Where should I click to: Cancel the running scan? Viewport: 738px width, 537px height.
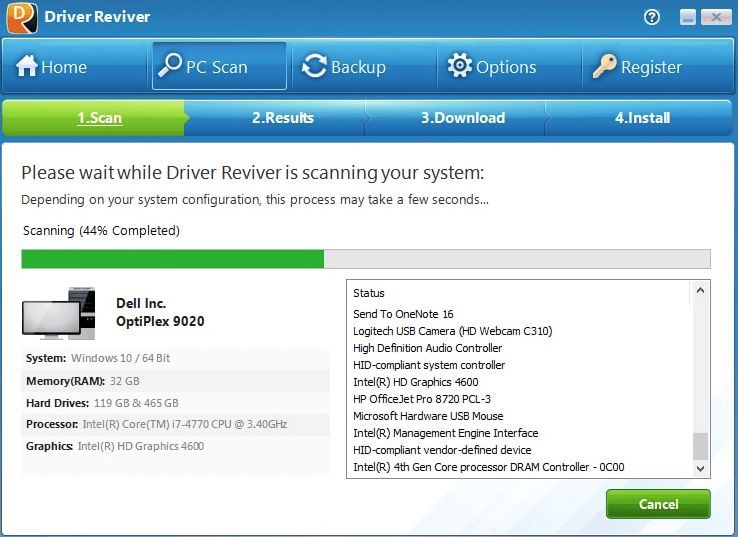pos(658,504)
